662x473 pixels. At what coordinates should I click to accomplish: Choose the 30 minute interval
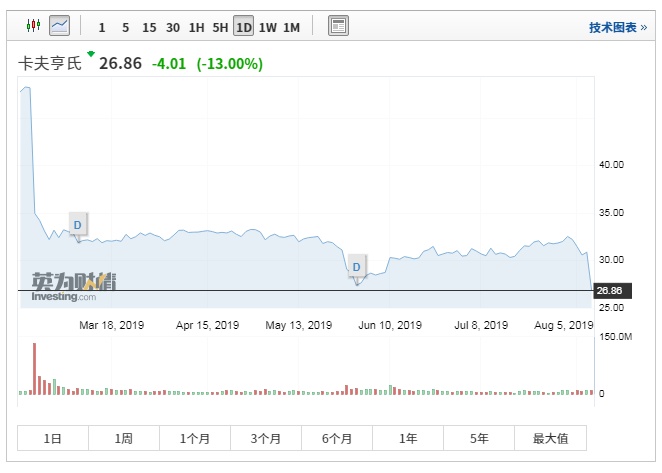[173, 27]
